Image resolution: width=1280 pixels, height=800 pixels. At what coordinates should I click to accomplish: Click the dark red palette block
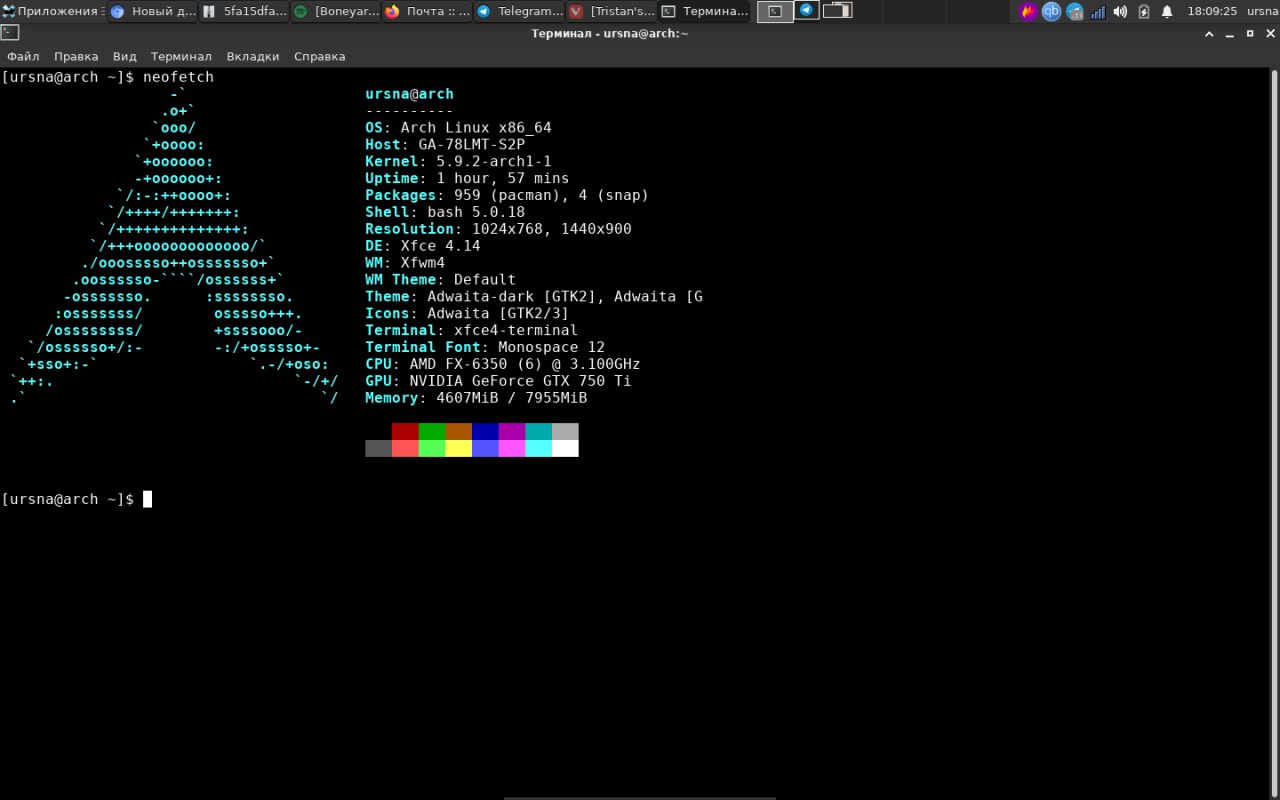click(405, 431)
